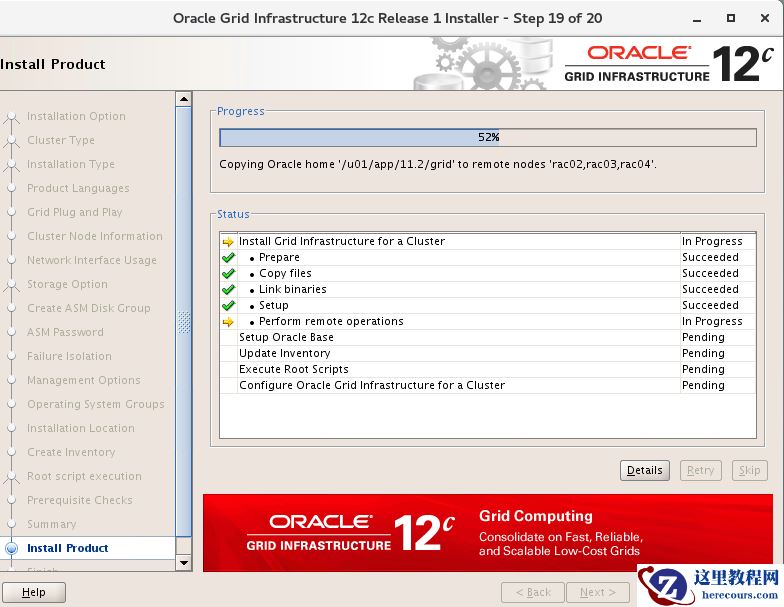
Task: Select the Installation Type step
Action: coord(71,164)
